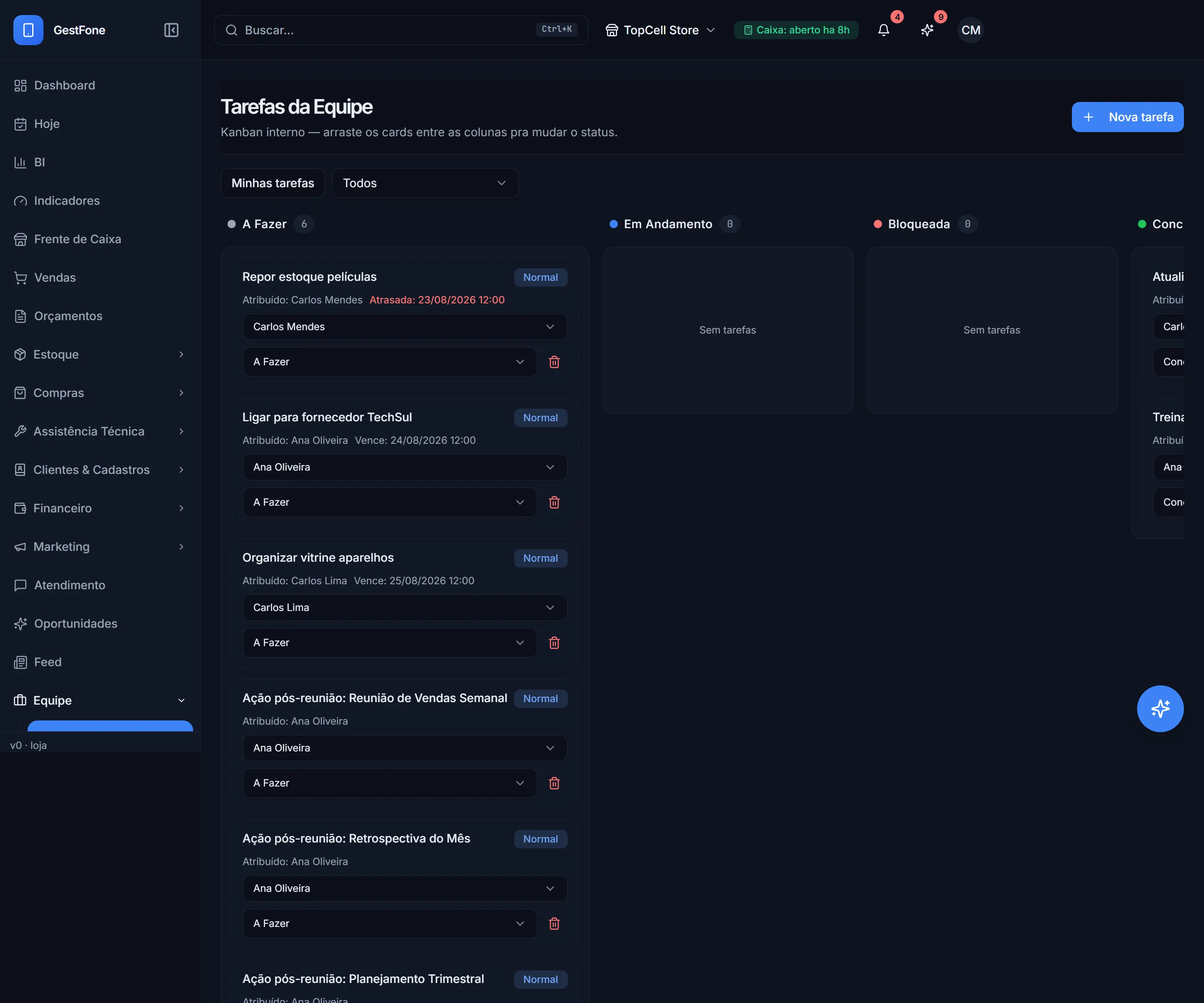Open the AI sparkle insights icon in header

pyautogui.click(x=927, y=30)
